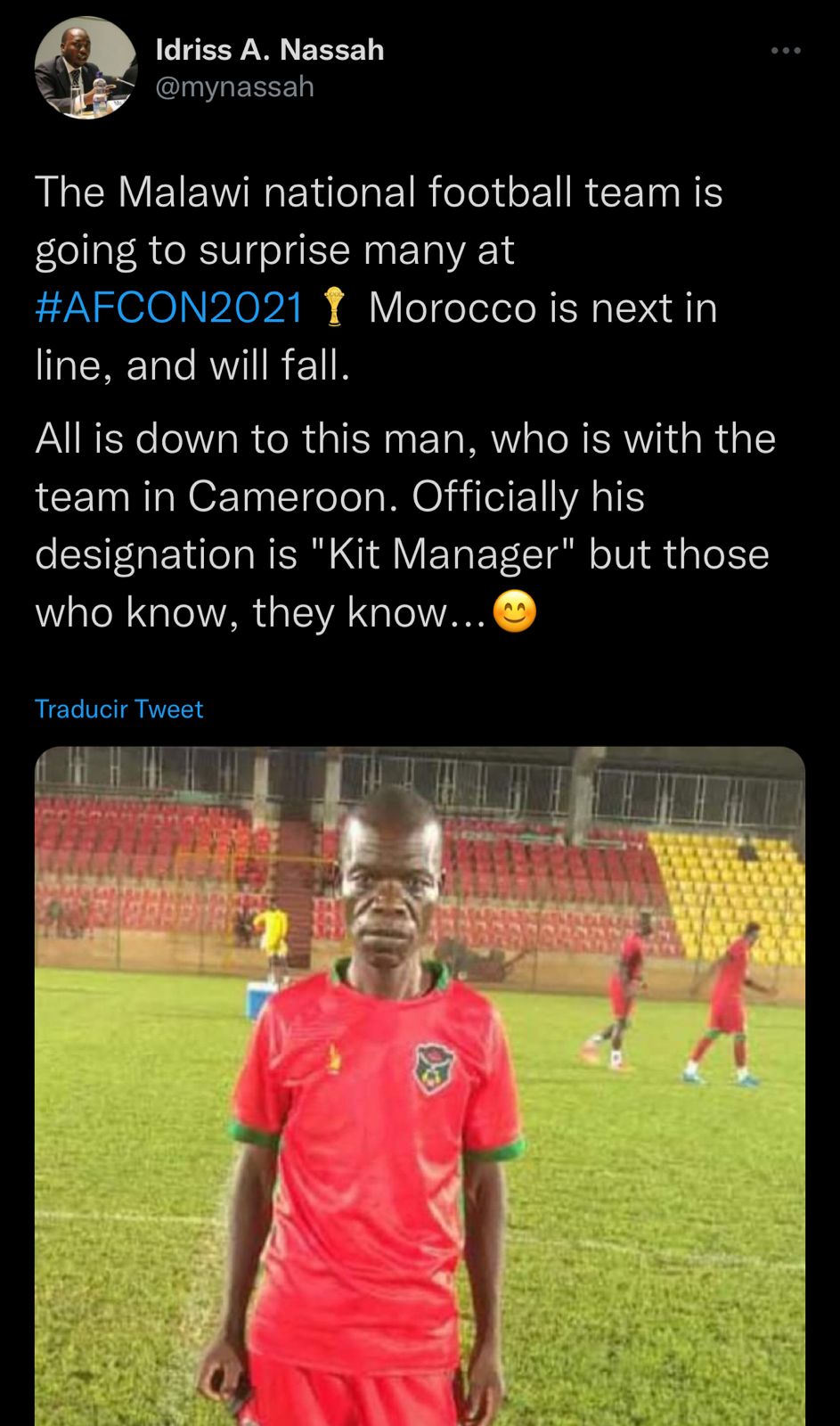Click the smiling emoji ending the tweet

[515, 613]
